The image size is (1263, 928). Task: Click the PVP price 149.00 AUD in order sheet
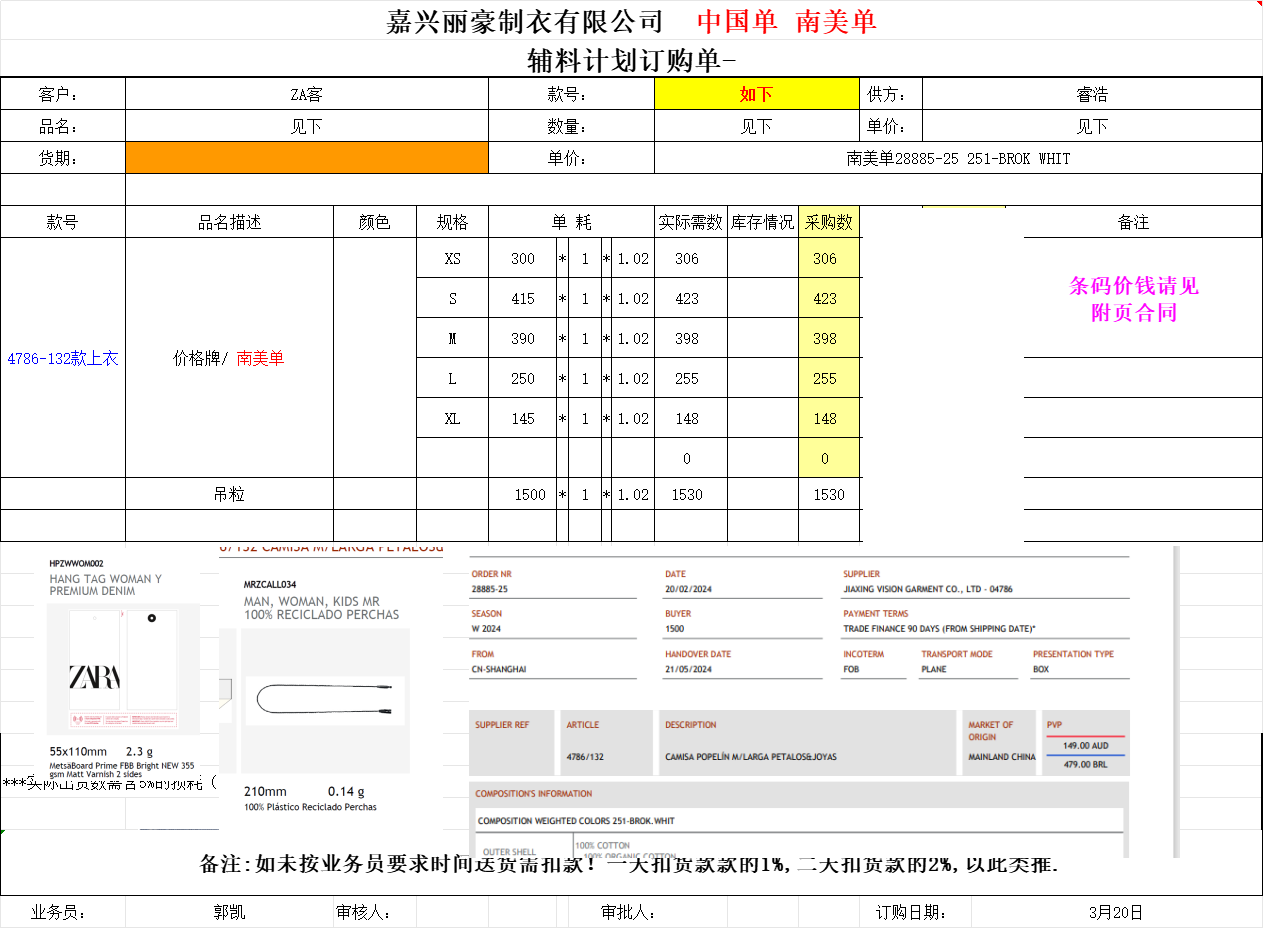tap(1086, 745)
